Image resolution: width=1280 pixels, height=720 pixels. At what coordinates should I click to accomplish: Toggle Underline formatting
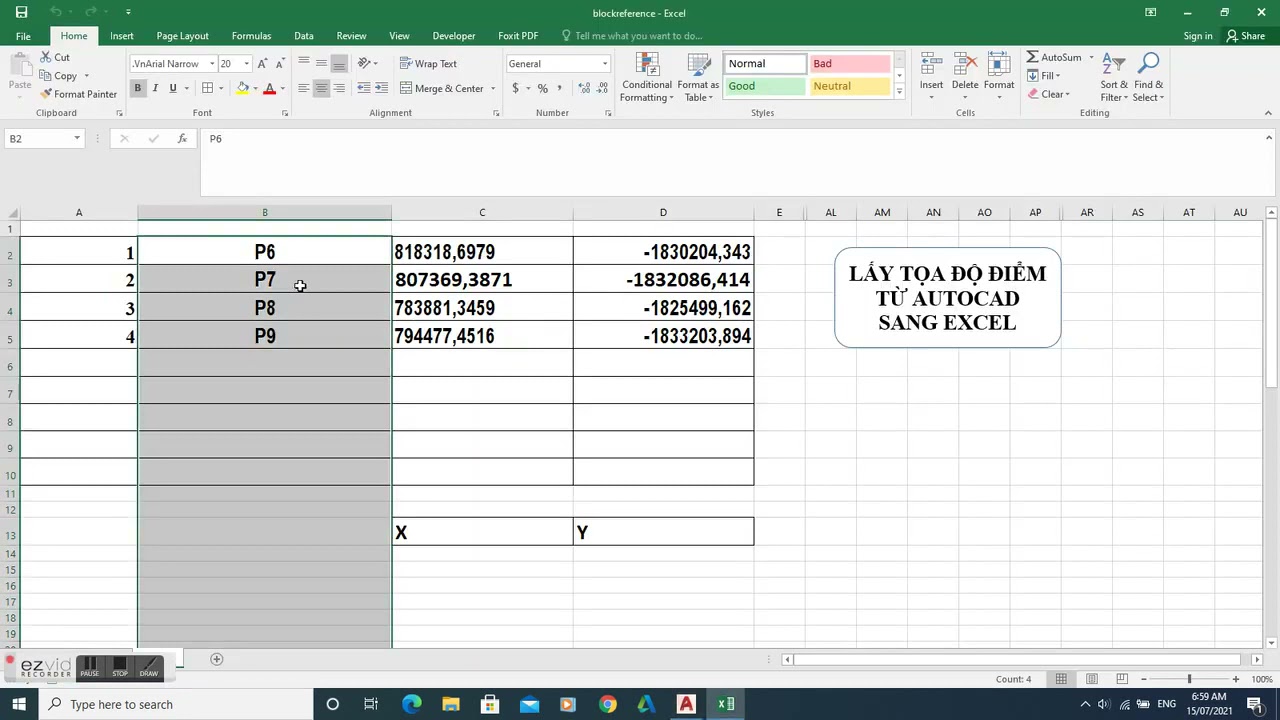[x=172, y=88]
